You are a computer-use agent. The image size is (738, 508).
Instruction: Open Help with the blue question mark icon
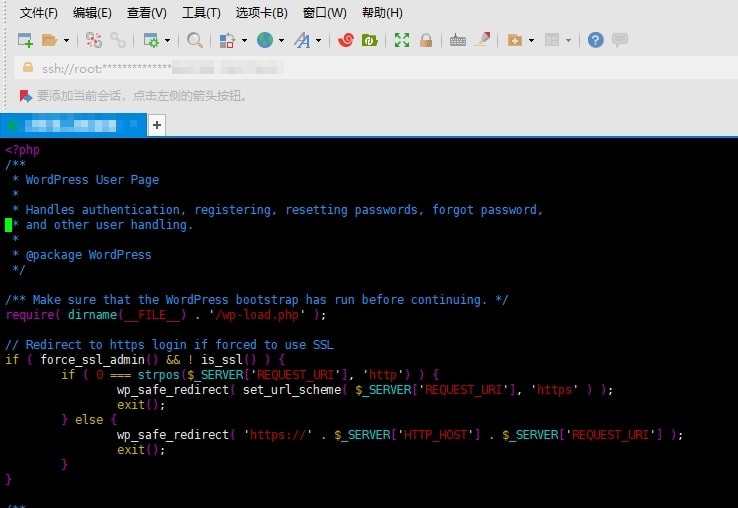click(x=596, y=40)
